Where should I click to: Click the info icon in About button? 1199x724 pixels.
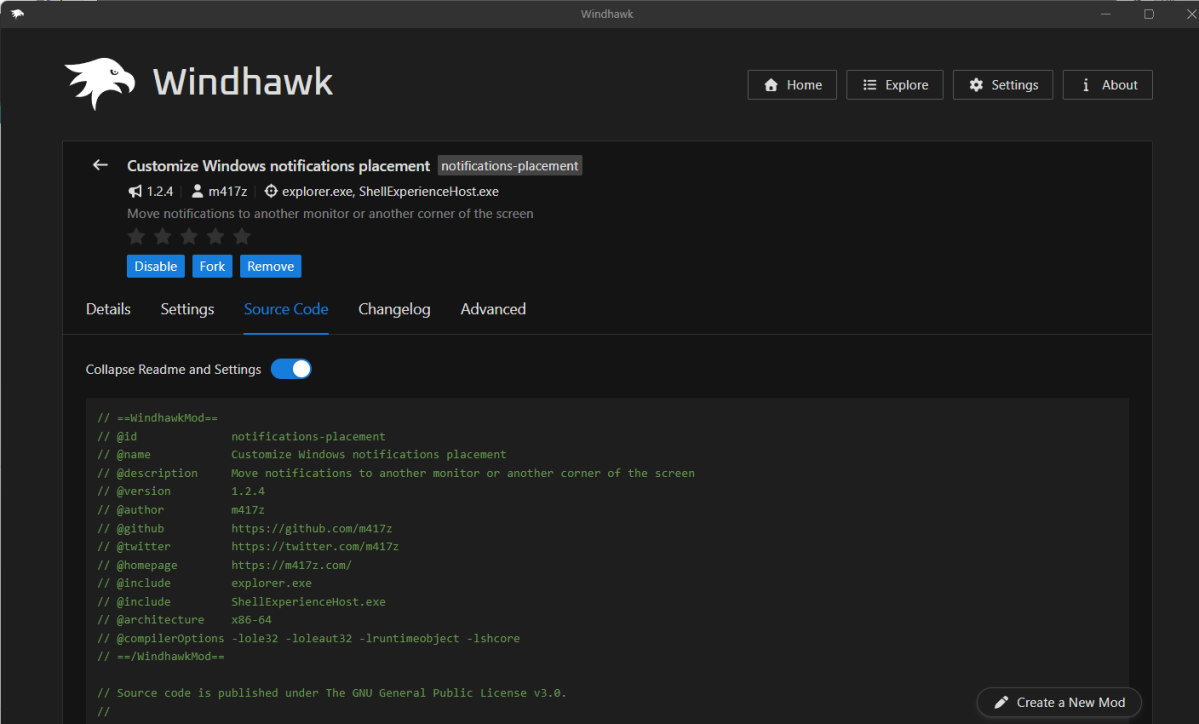click(1086, 85)
